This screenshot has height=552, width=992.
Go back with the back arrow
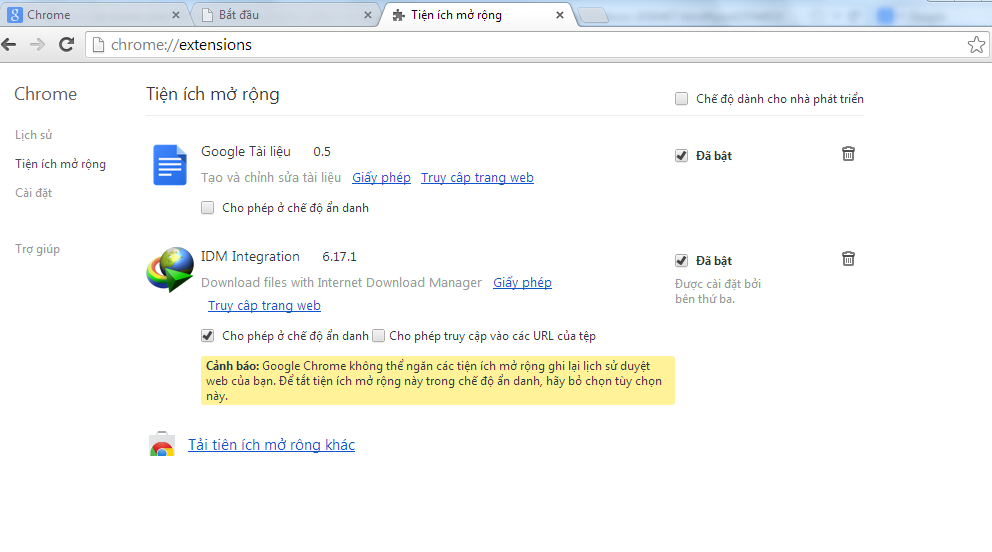coord(9,44)
